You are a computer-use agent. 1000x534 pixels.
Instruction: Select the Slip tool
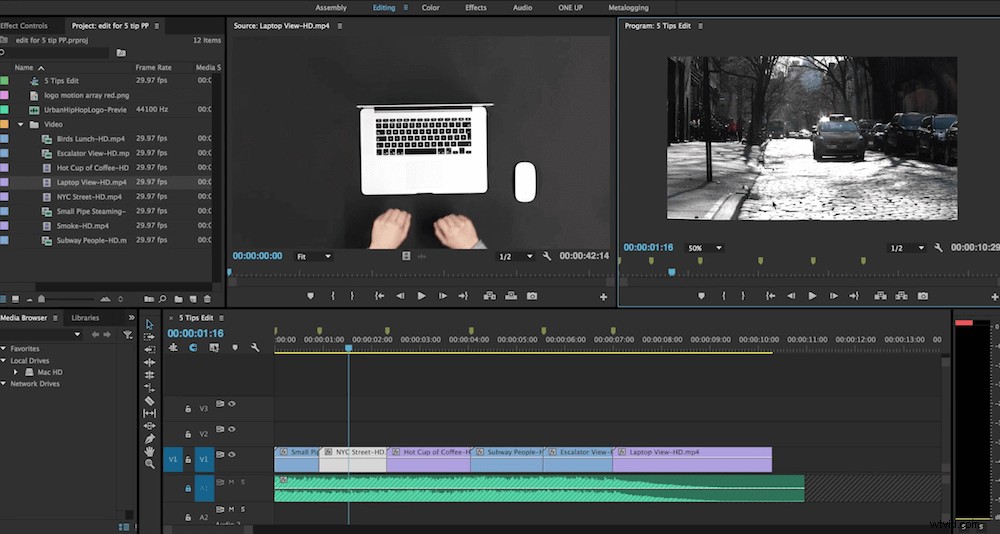(149, 413)
